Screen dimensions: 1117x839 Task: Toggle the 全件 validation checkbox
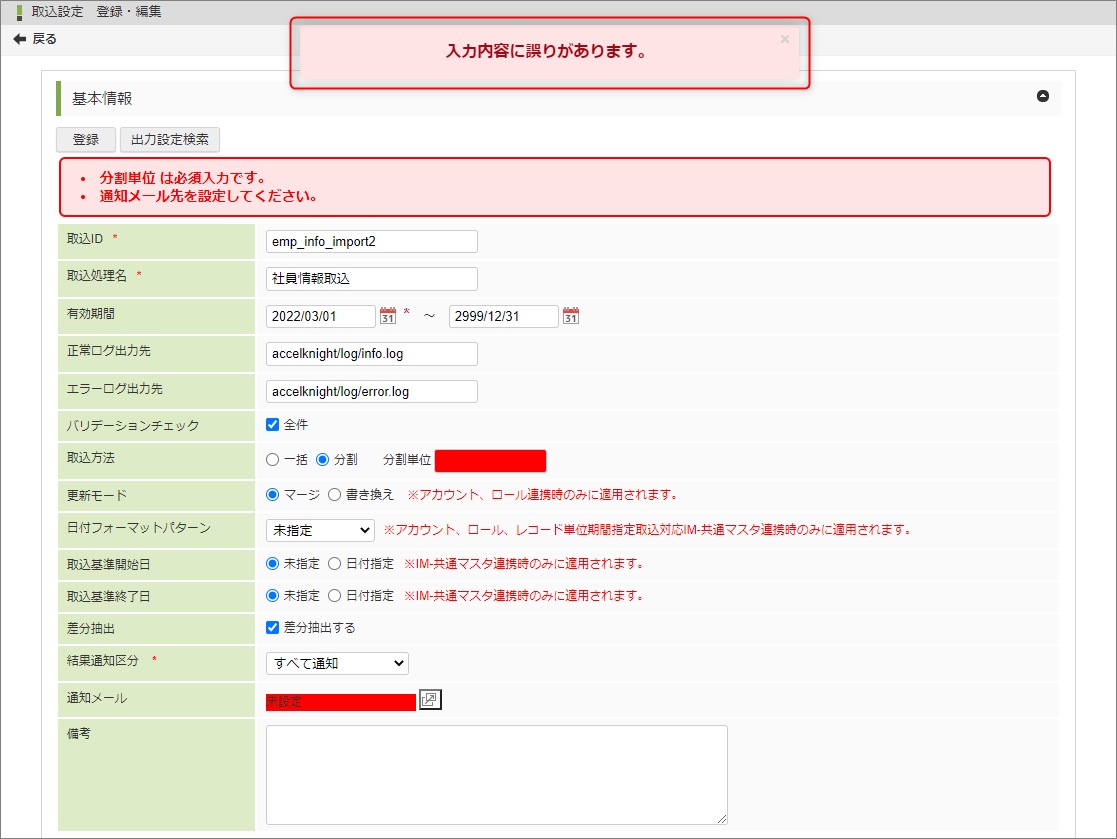coord(272,424)
